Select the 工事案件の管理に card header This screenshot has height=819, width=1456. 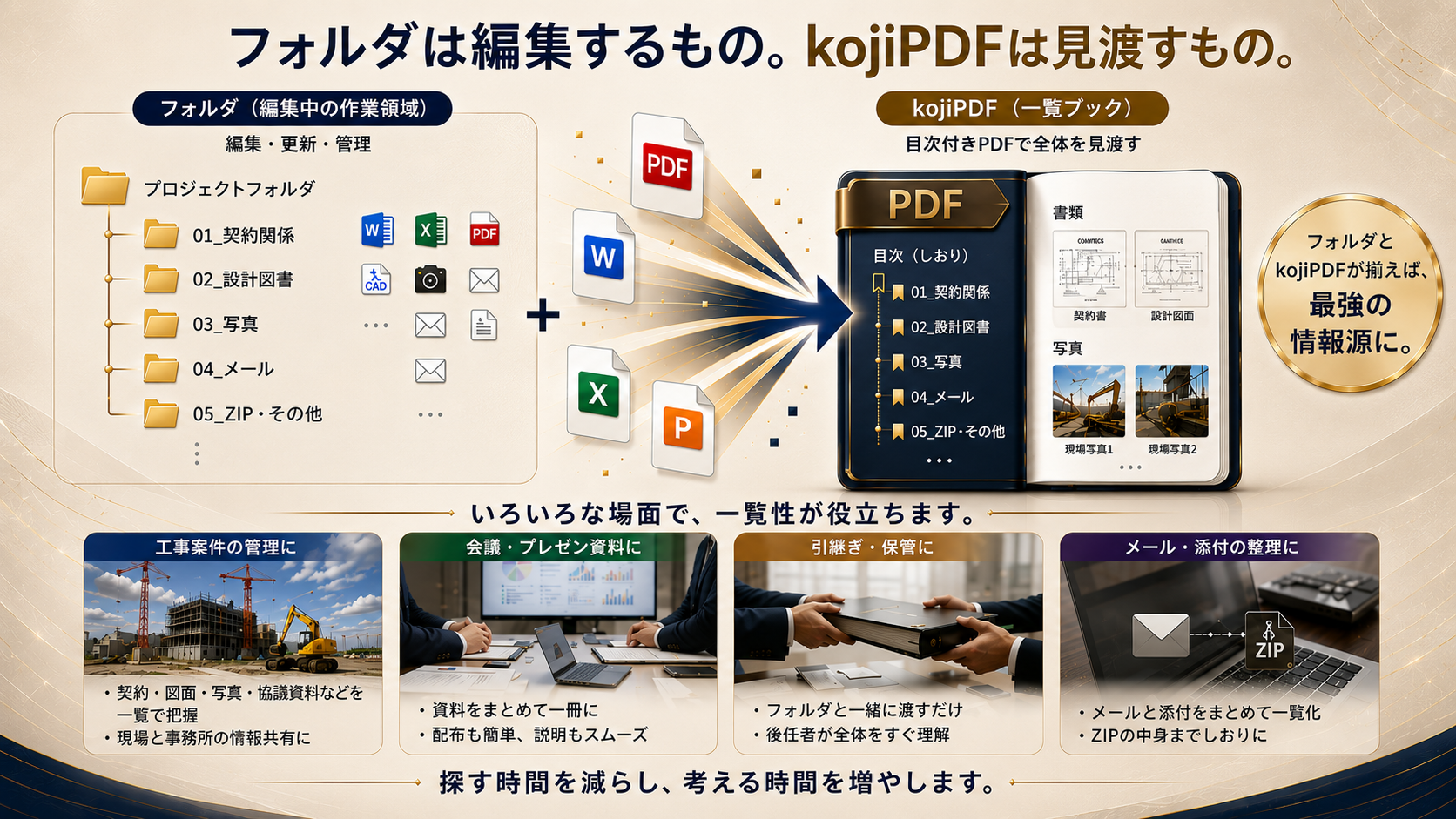[x=233, y=547]
